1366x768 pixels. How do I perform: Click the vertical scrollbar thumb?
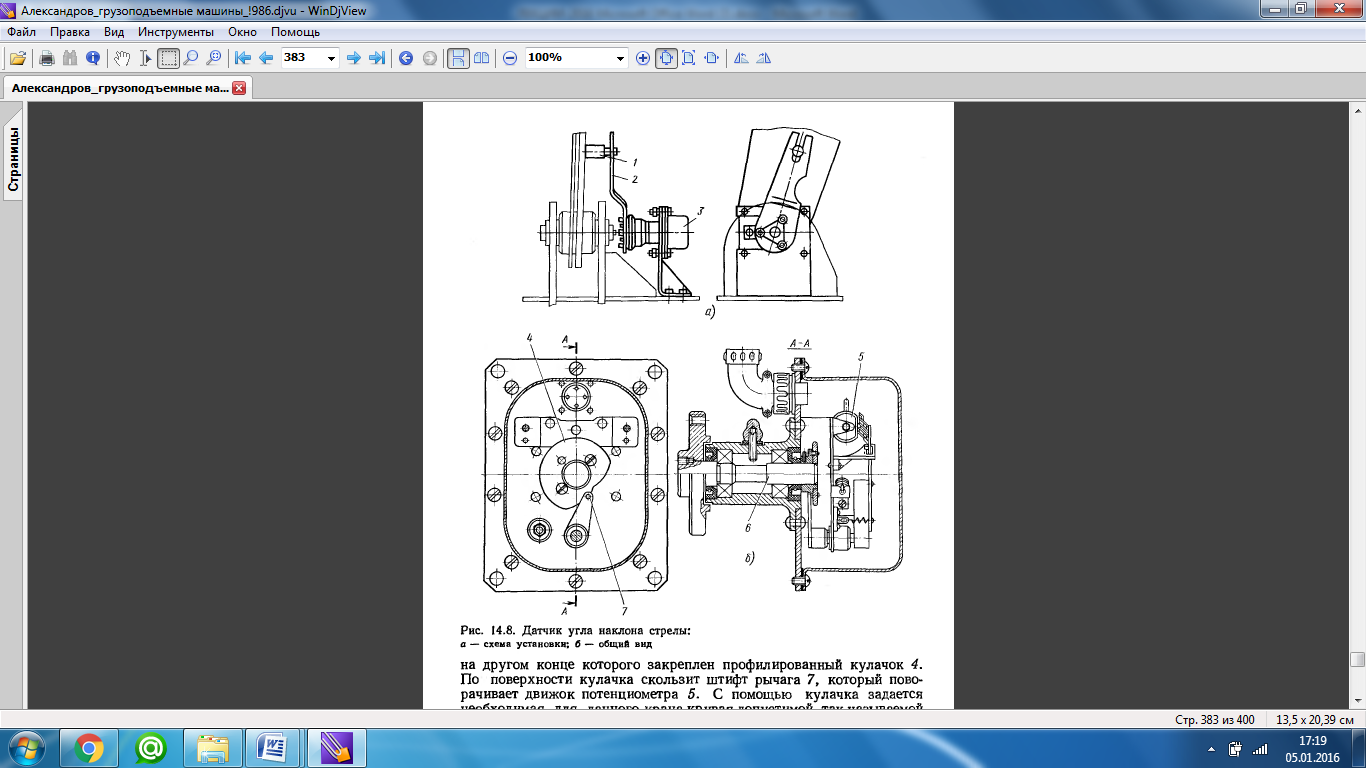pyautogui.click(x=1357, y=660)
